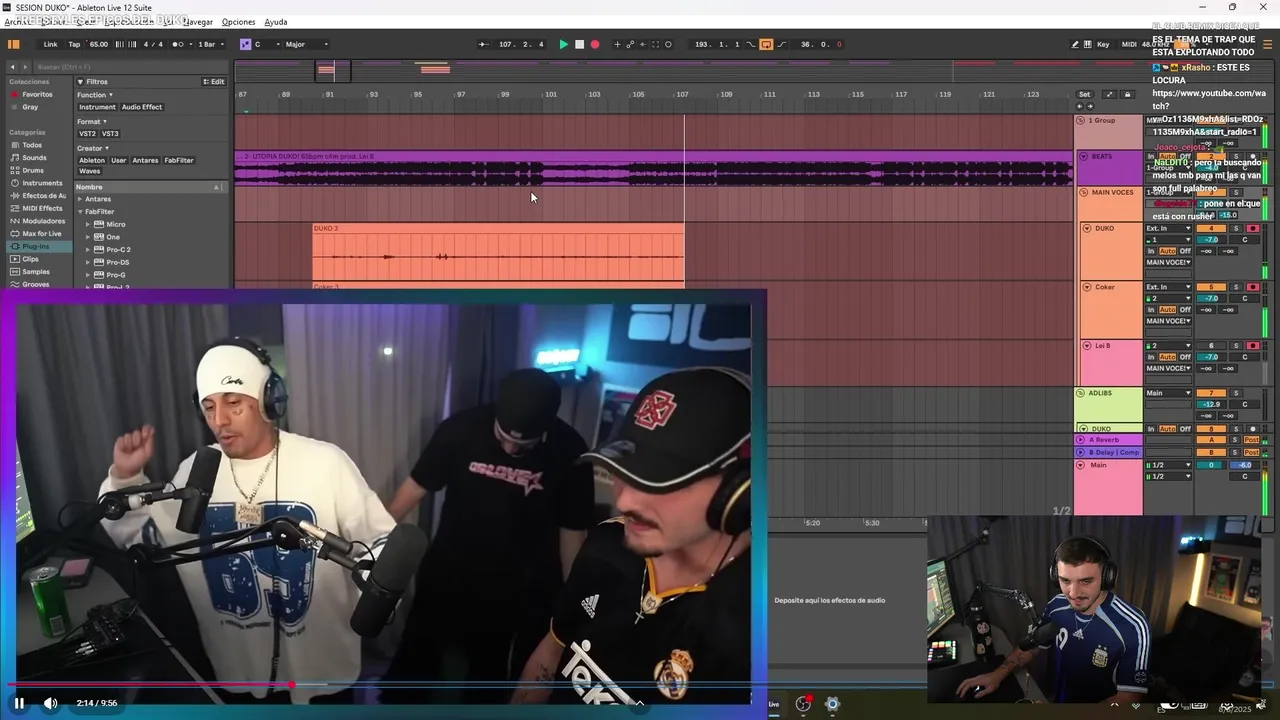Screen dimensions: 1280x720
Task: Click the Re-enable Automation arrow icon
Action: click(642, 44)
